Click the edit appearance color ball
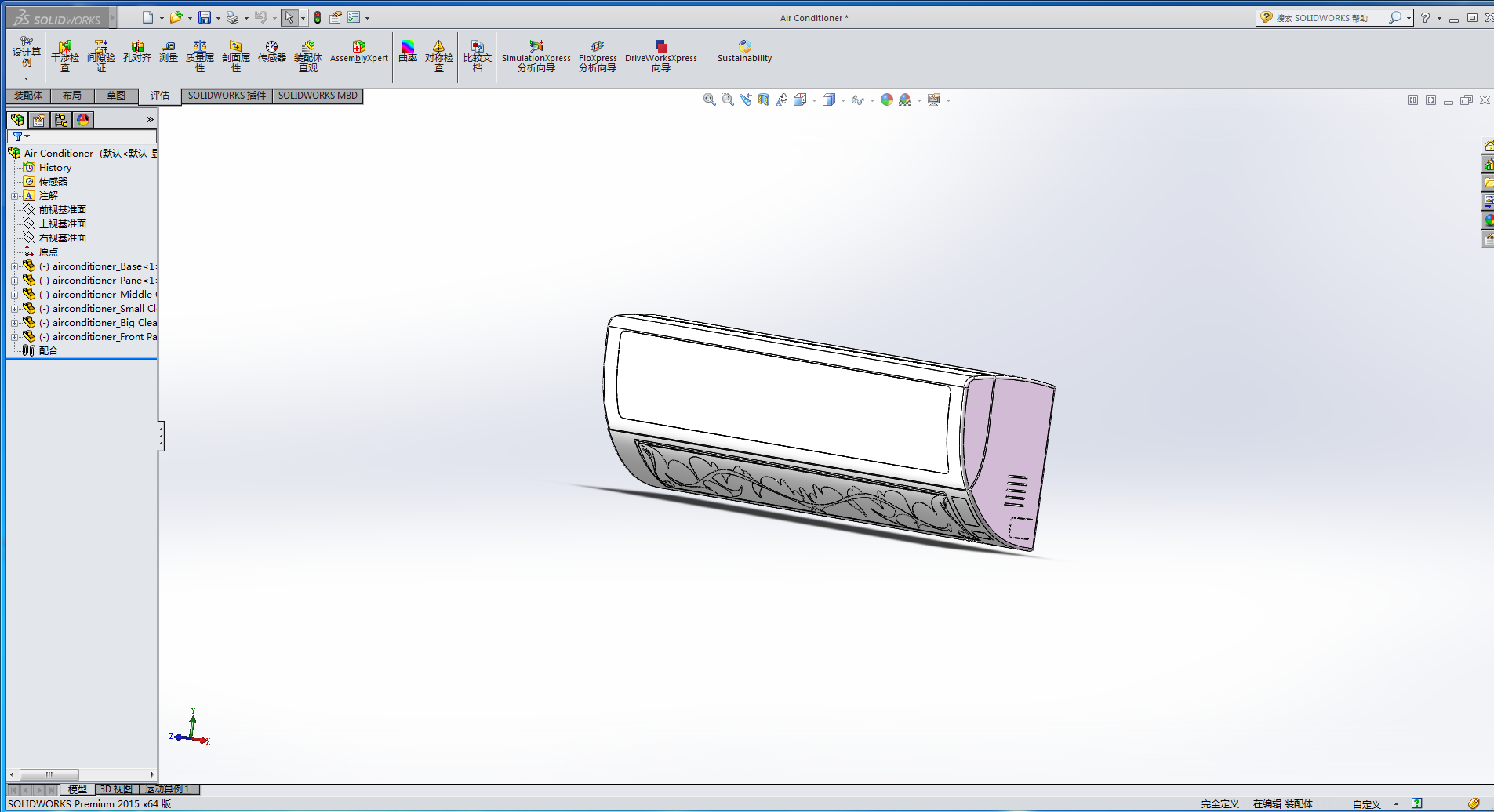 pos(886,100)
